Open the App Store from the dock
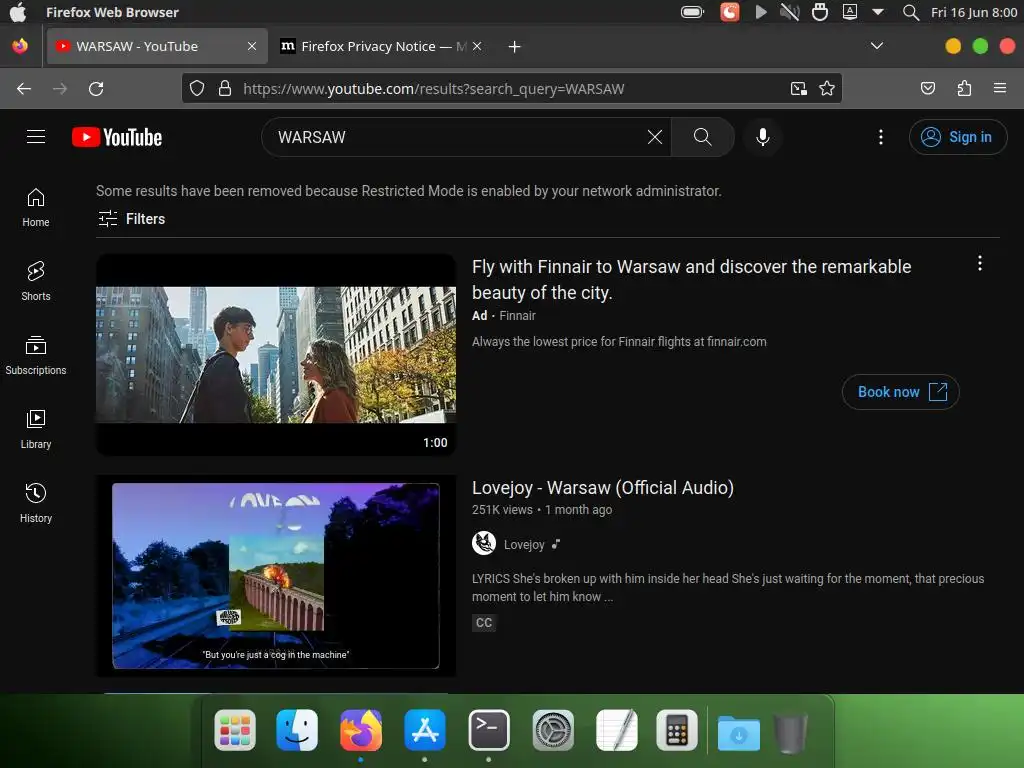The height and width of the screenshot is (768, 1024). [x=424, y=730]
